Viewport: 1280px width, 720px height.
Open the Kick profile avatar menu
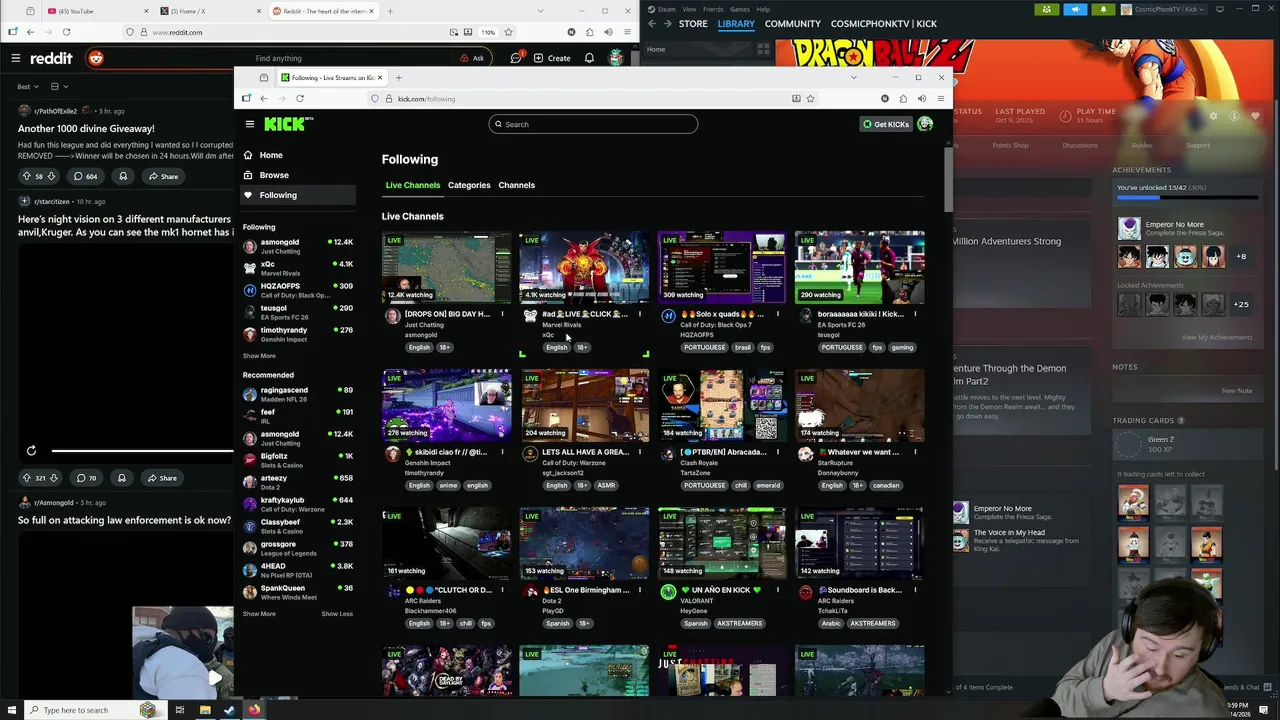(925, 124)
